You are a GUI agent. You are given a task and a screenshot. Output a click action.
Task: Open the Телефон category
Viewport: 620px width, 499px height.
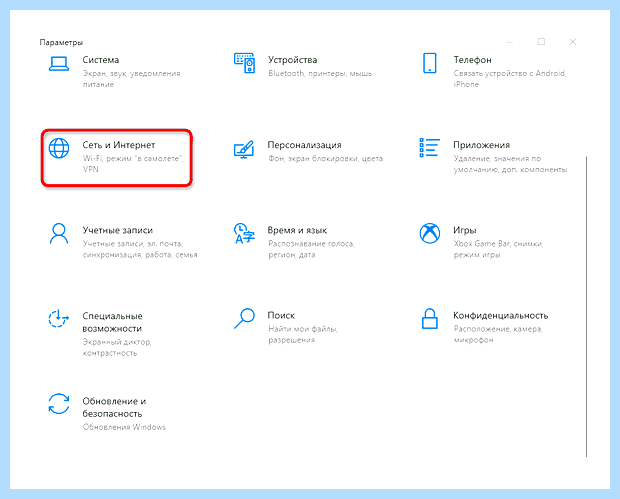(473, 60)
